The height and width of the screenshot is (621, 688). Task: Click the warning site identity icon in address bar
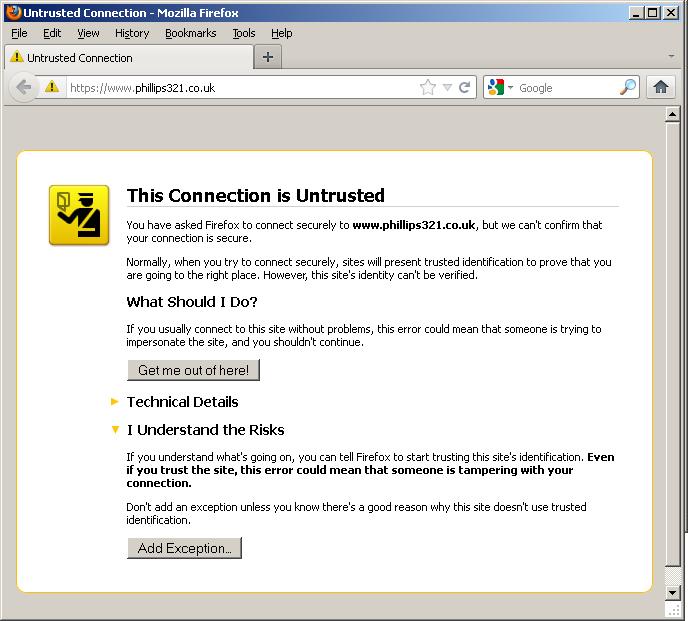(x=52, y=87)
